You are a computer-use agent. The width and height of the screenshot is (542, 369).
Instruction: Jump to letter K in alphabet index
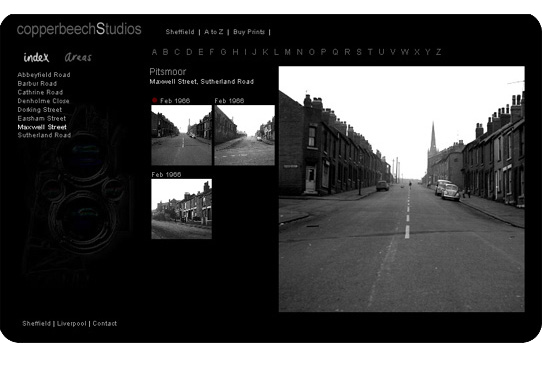click(x=265, y=52)
